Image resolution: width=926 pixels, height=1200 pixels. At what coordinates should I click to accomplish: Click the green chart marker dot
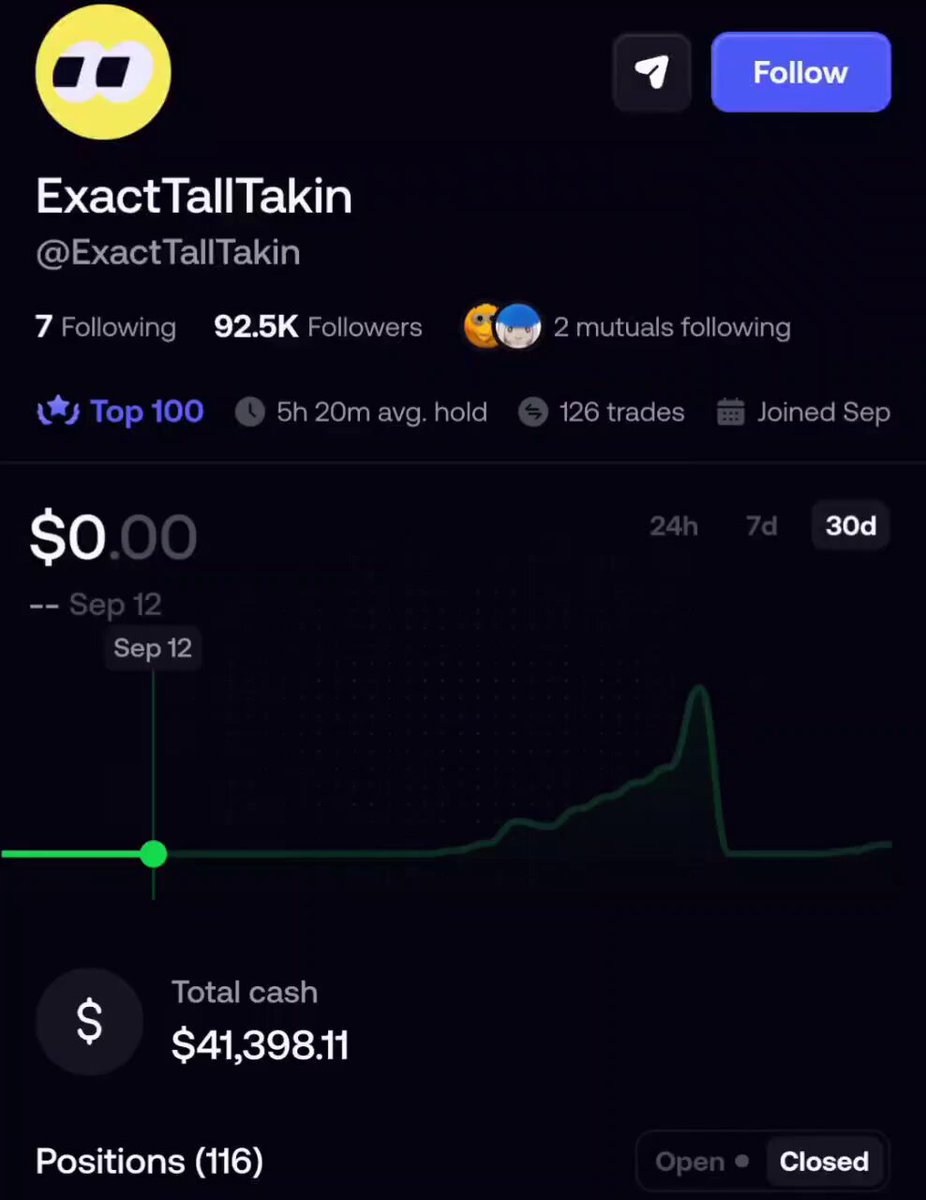tap(153, 854)
